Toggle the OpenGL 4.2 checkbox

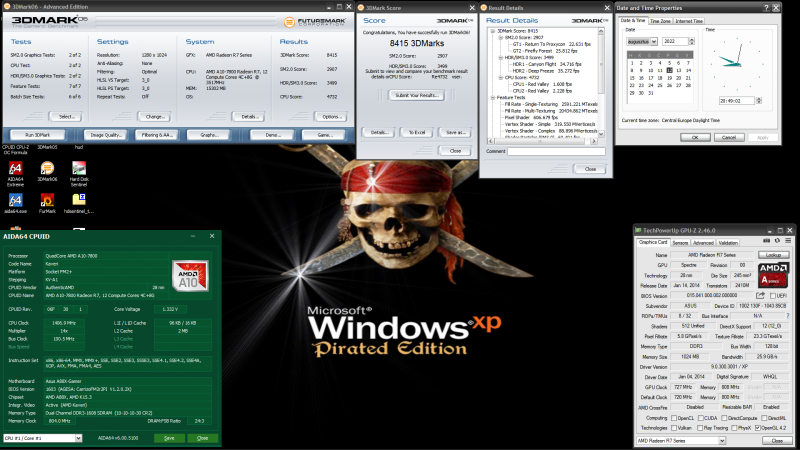click(758, 428)
